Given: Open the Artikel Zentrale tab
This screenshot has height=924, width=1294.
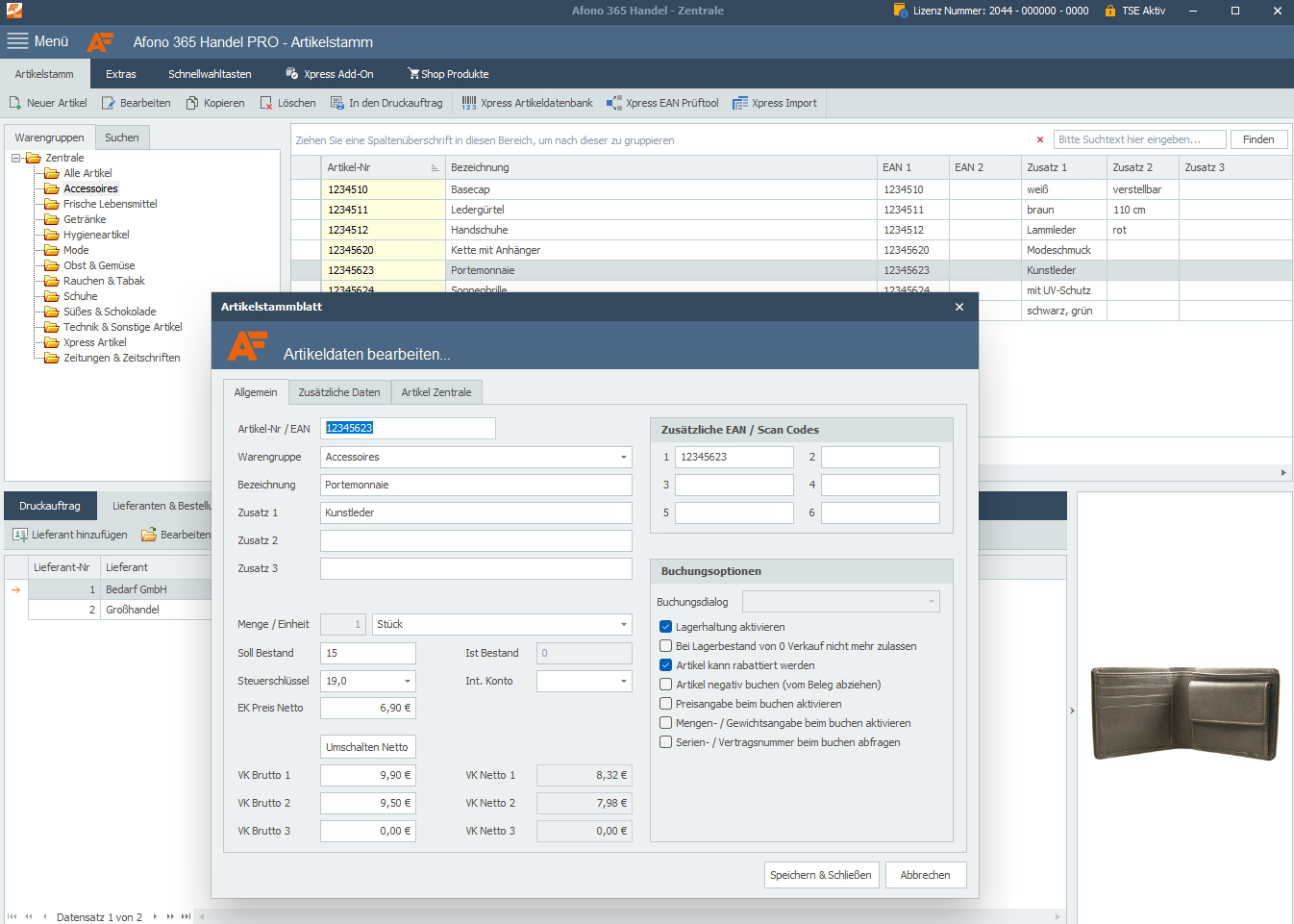Looking at the screenshot, I should click(x=436, y=392).
